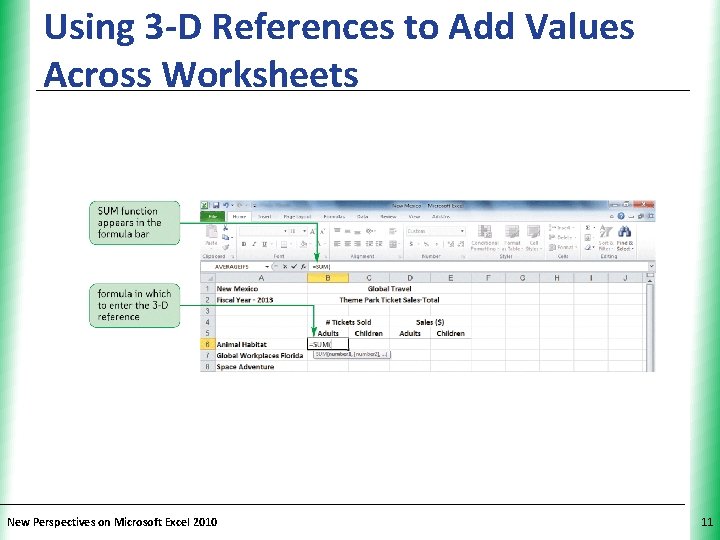Click the Decrease Font Size icon
Screen dimensions: 720x540
tap(322, 231)
